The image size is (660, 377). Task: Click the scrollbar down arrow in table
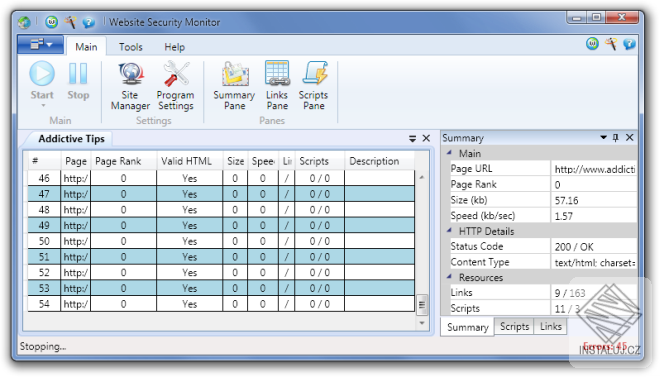(x=422, y=323)
